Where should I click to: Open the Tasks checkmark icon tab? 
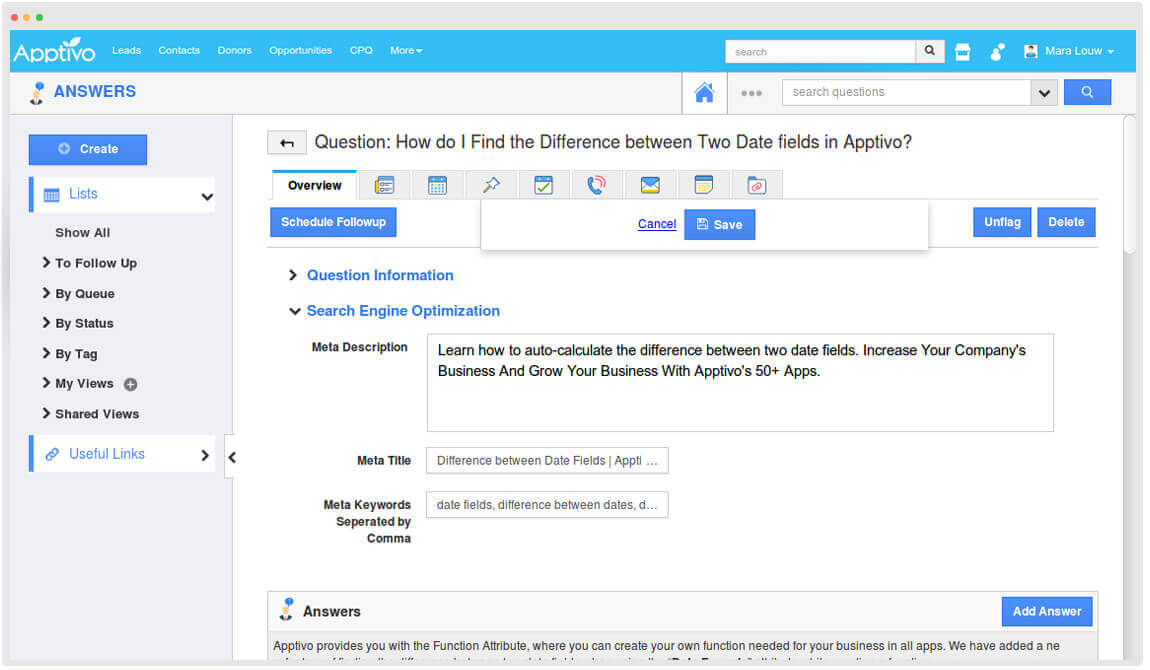(543, 185)
